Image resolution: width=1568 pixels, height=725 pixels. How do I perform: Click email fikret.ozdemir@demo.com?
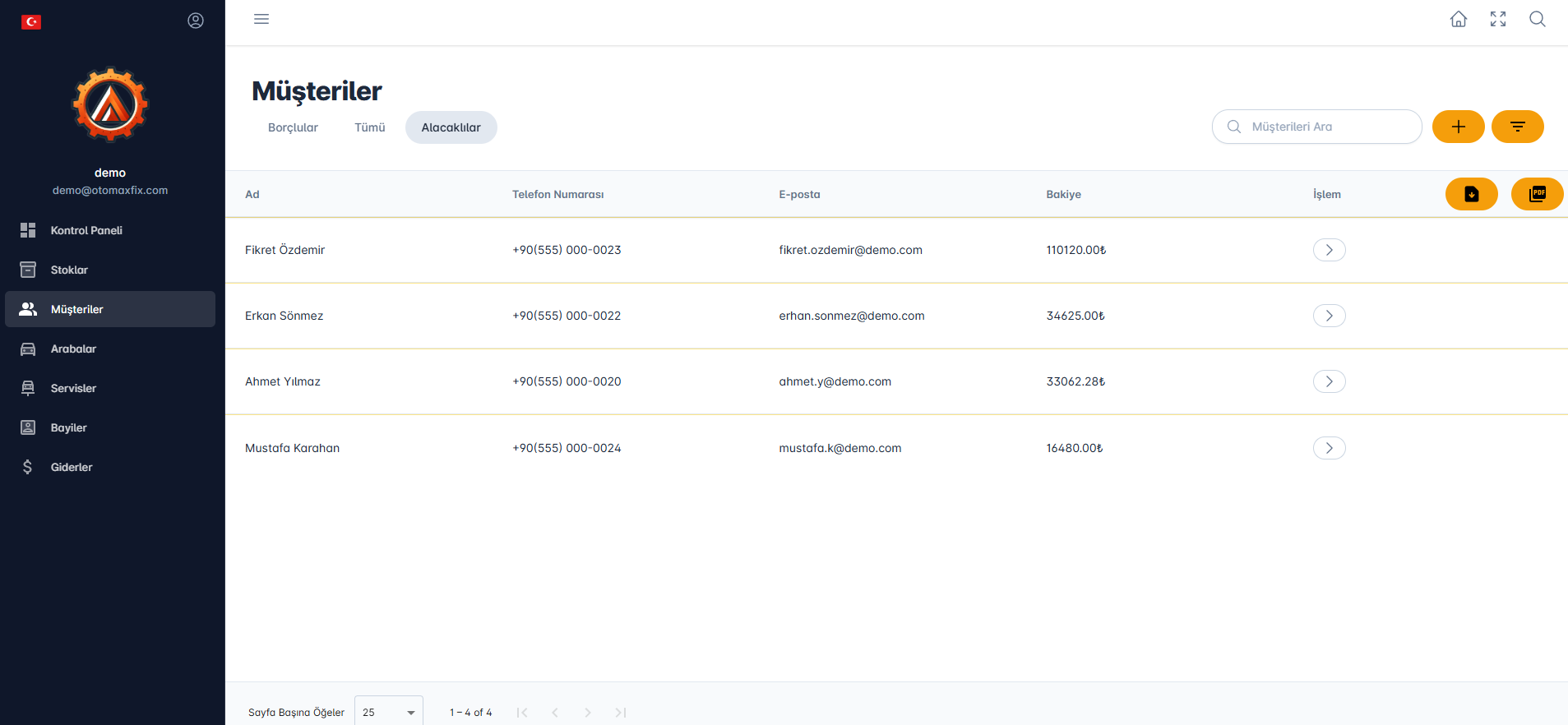(x=851, y=250)
